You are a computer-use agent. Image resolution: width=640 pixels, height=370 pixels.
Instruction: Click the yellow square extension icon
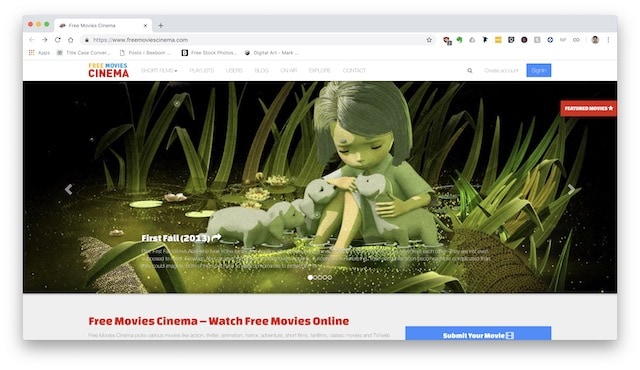pyautogui.click(x=498, y=40)
